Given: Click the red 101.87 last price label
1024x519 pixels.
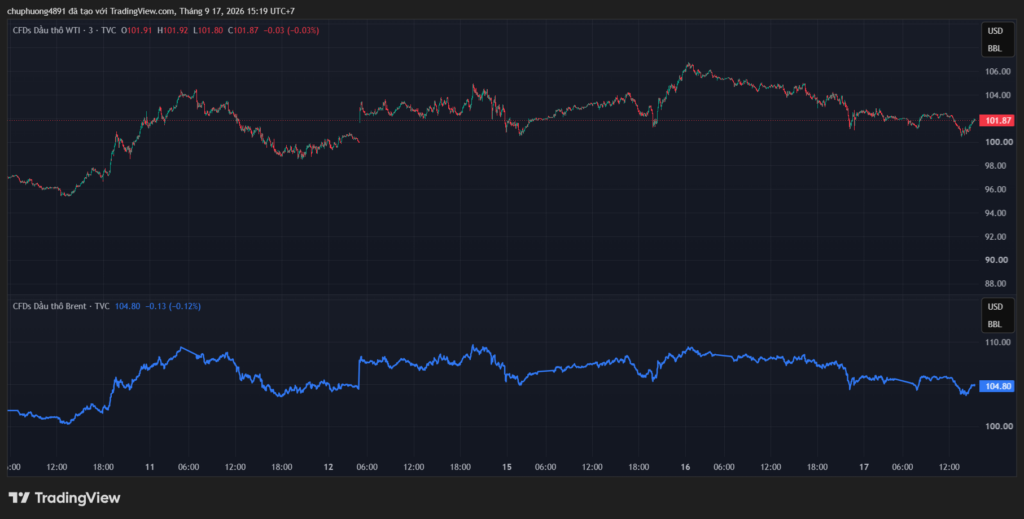Looking at the screenshot, I should [999, 120].
